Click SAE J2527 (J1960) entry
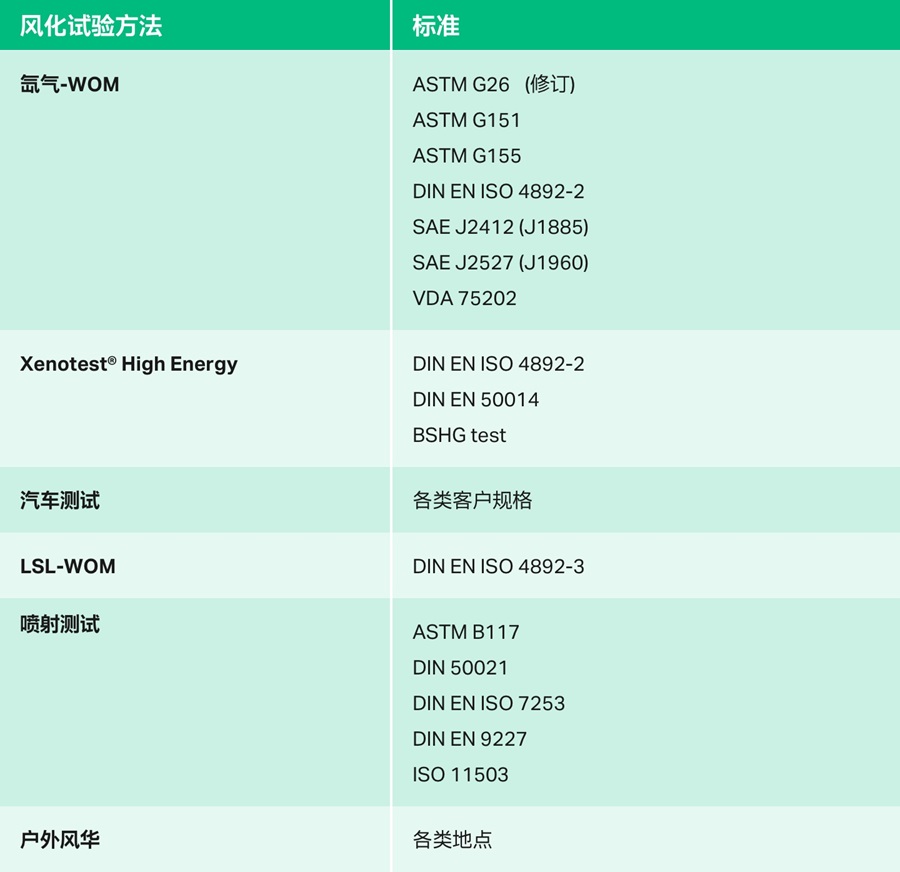This screenshot has width=900, height=872. tap(500, 263)
